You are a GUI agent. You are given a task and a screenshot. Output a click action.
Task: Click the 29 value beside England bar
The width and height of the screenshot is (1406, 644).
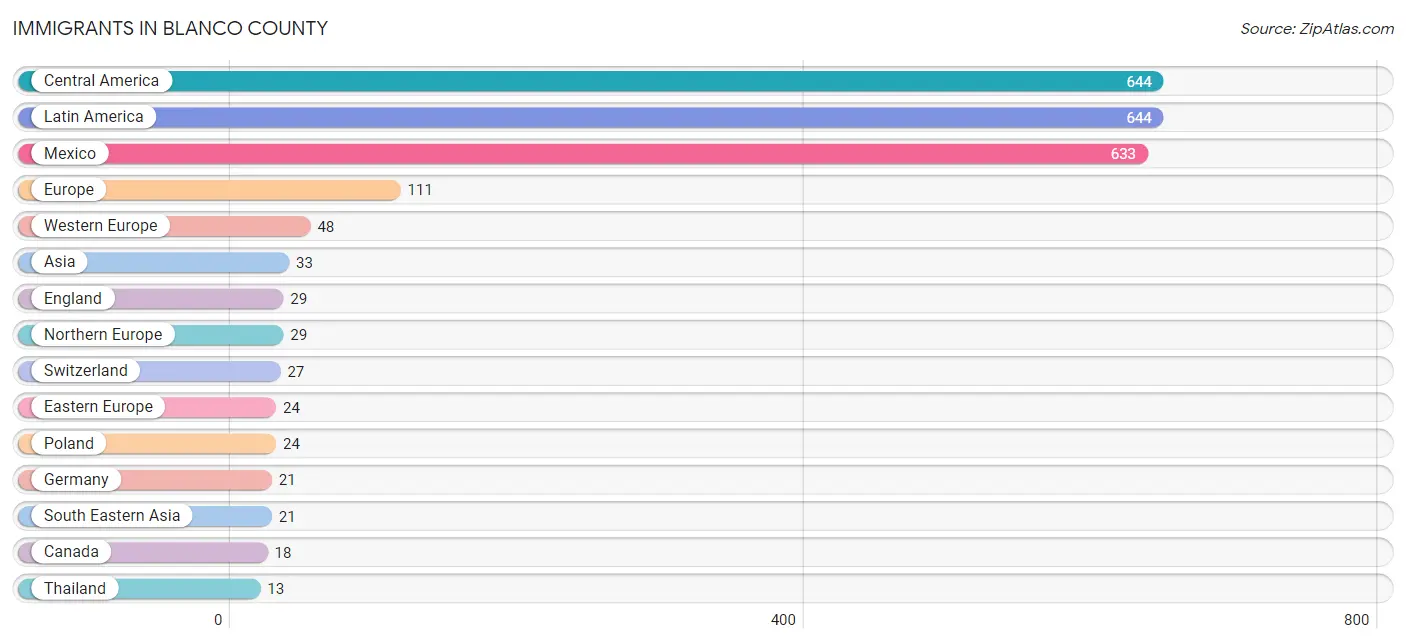point(299,299)
